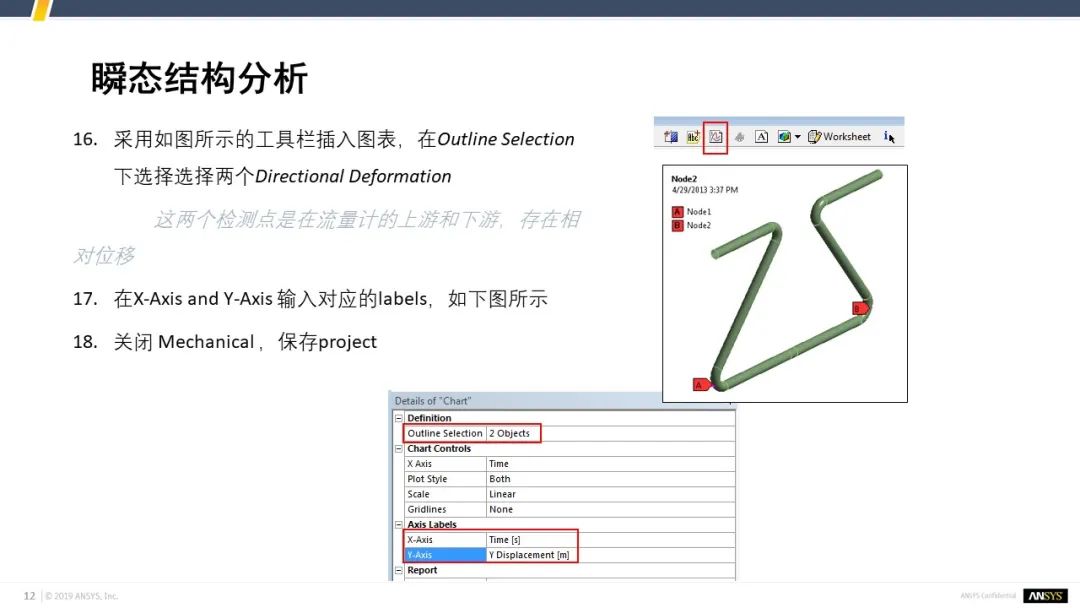Click the X-Axis label 'Time [s]' field

tap(610, 540)
